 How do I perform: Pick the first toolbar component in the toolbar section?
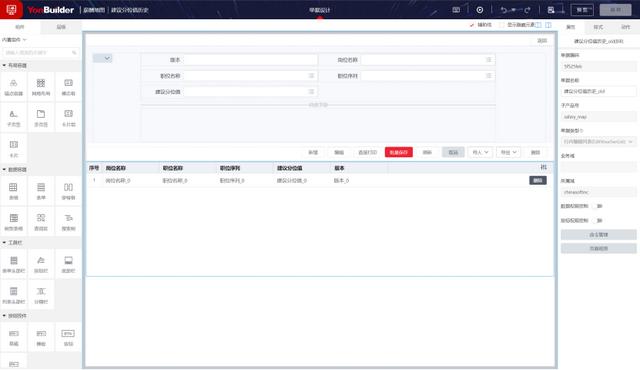coord(13,264)
